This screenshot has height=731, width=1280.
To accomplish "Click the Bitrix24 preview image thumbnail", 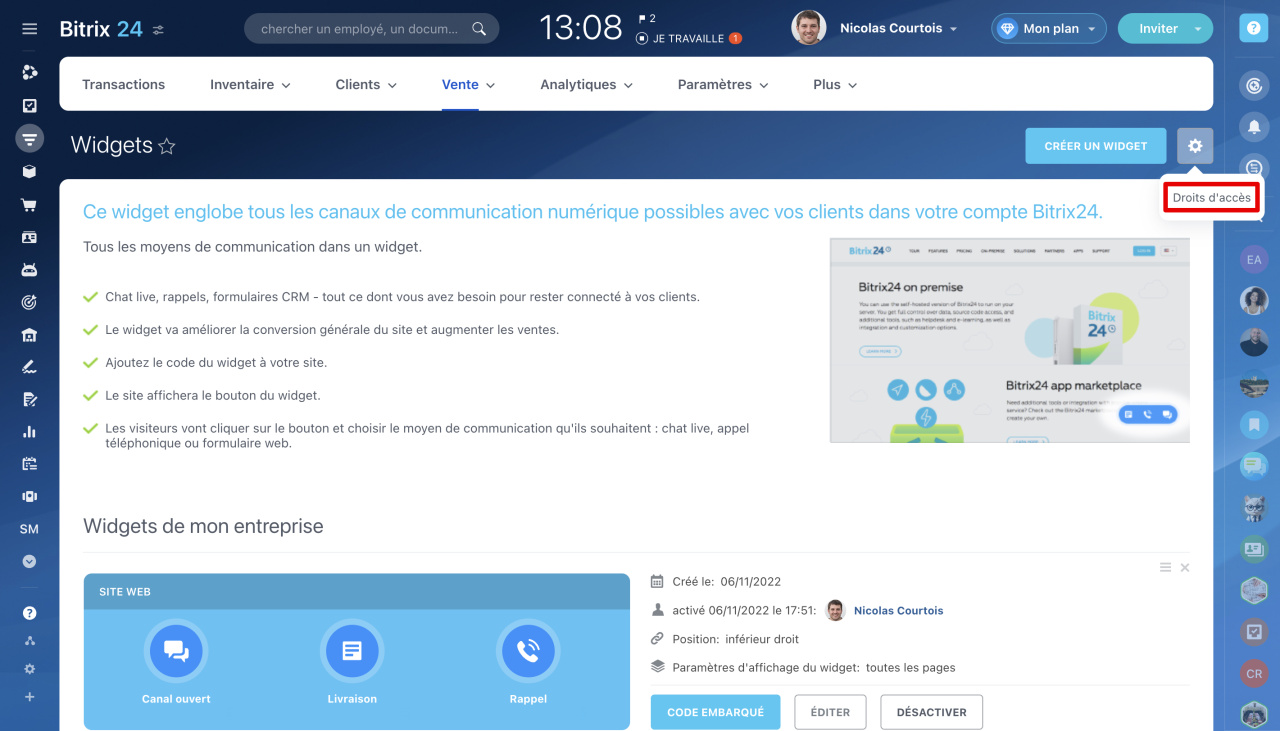I will click(1010, 340).
